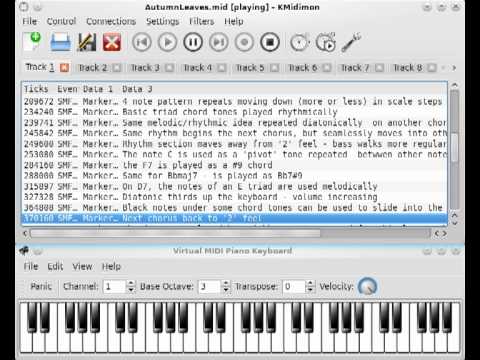Adjust the Velocity dial knob
This screenshot has height=360, width=480.
pyautogui.click(x=367, y=286)
